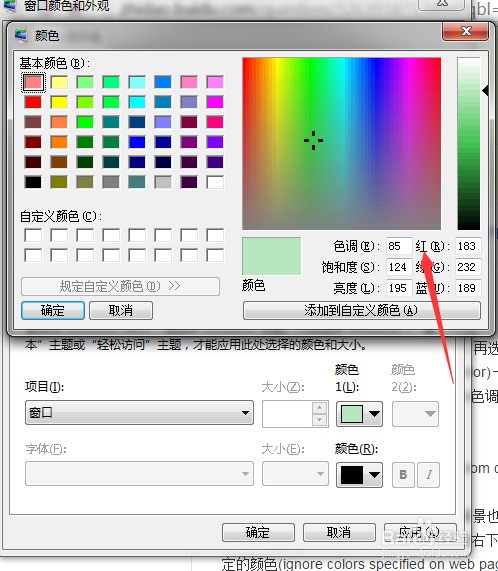Toggle the Bold (B) font button
Image resolution: width=498 pixels, height=571 pixels.
pos(403,475)
